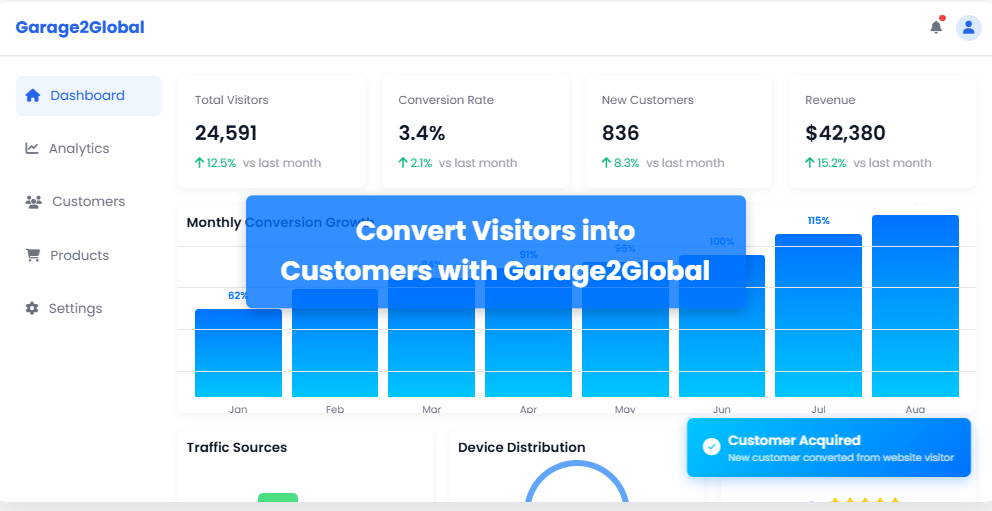Click the Customers people icon
Screen dimensions: 992x511
pos(34,202)
